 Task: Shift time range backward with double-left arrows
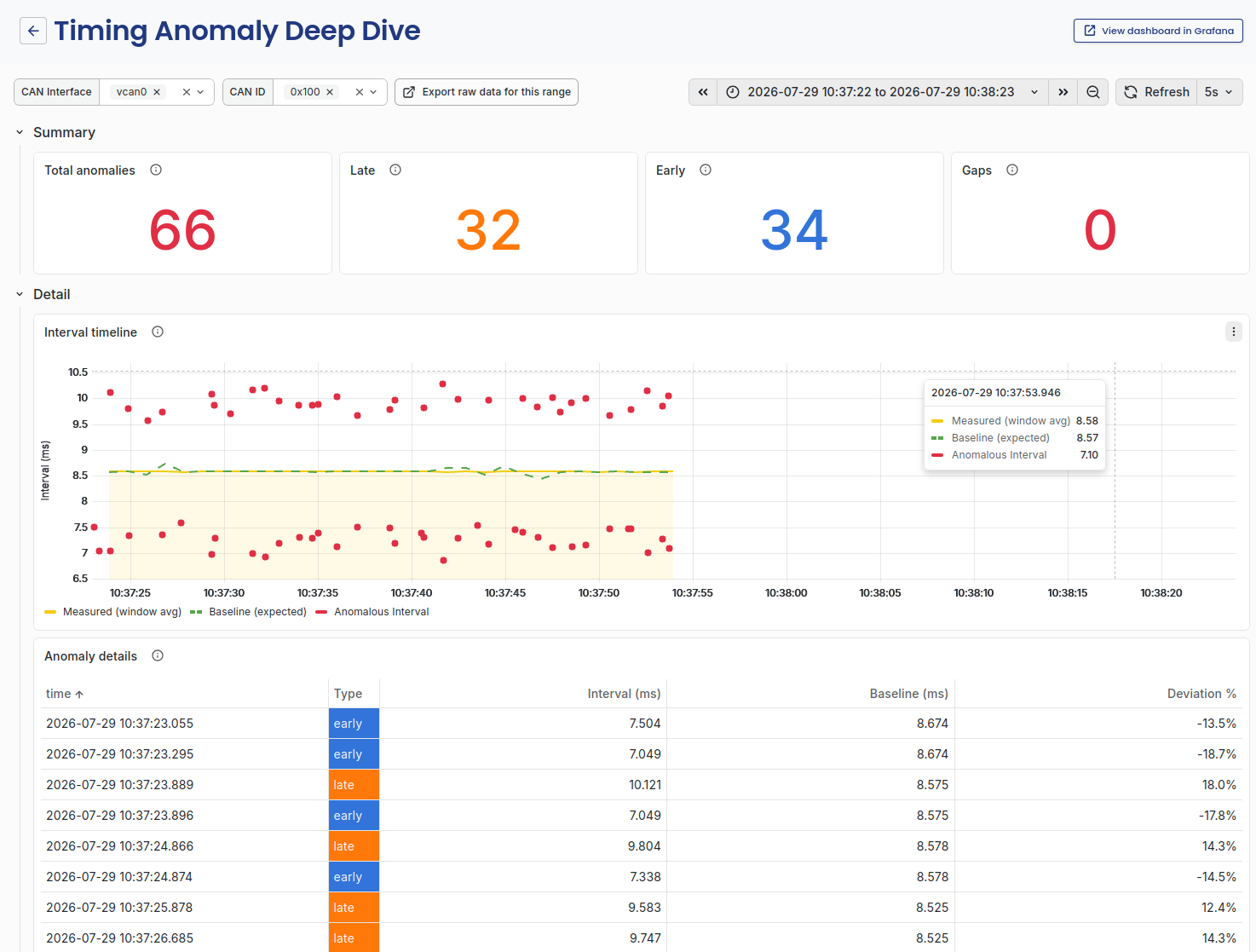coord(703,92)
